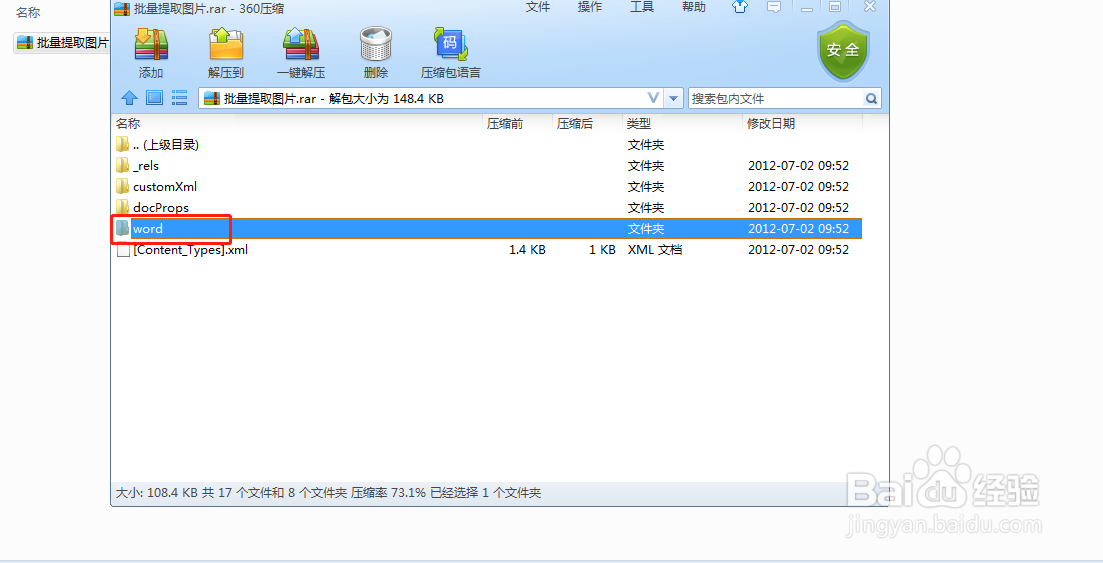Select the _rels folder

pos(487,166)
